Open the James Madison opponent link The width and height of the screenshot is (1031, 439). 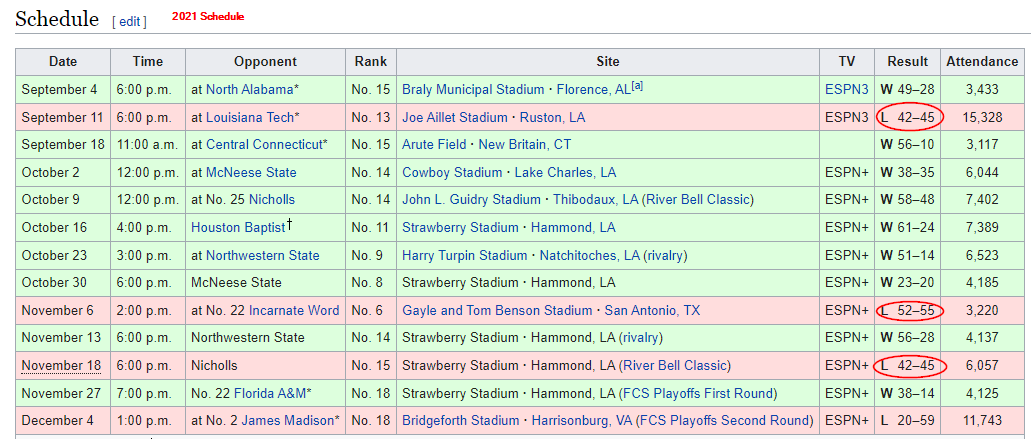[288, 421]
